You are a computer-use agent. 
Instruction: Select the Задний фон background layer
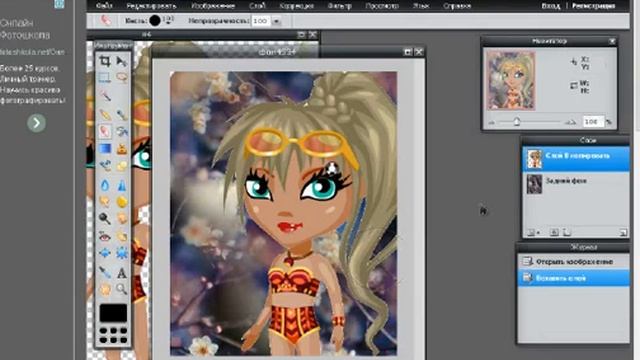click(x=576, y=183)
